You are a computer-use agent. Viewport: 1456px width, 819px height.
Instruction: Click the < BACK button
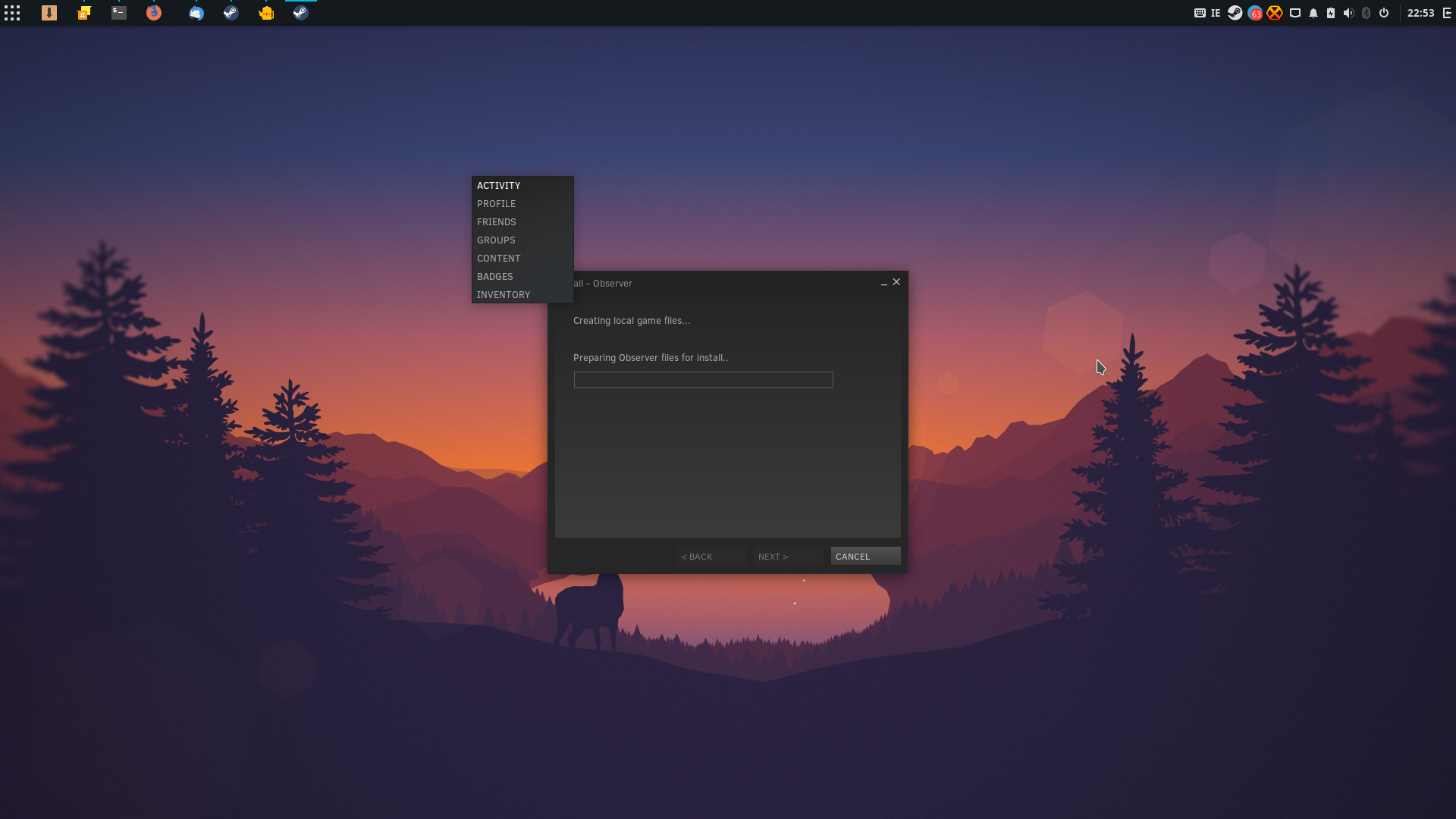[x=711, y=557]
